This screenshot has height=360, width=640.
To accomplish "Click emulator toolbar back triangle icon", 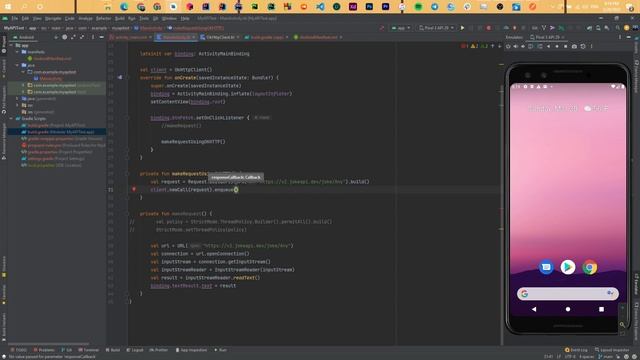I will tap(548, 47).
